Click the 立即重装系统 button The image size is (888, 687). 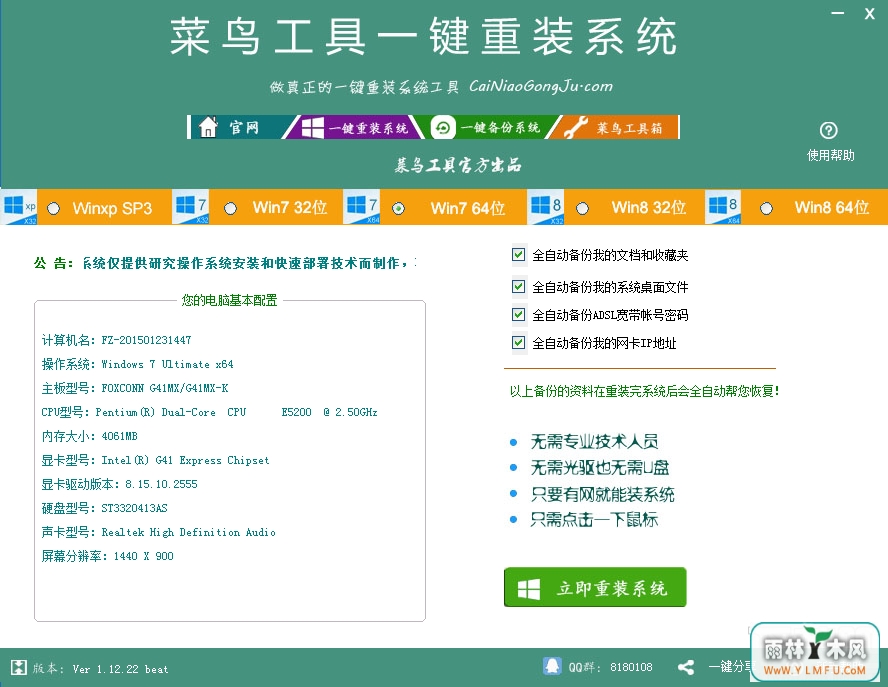[x=595, y=587]
